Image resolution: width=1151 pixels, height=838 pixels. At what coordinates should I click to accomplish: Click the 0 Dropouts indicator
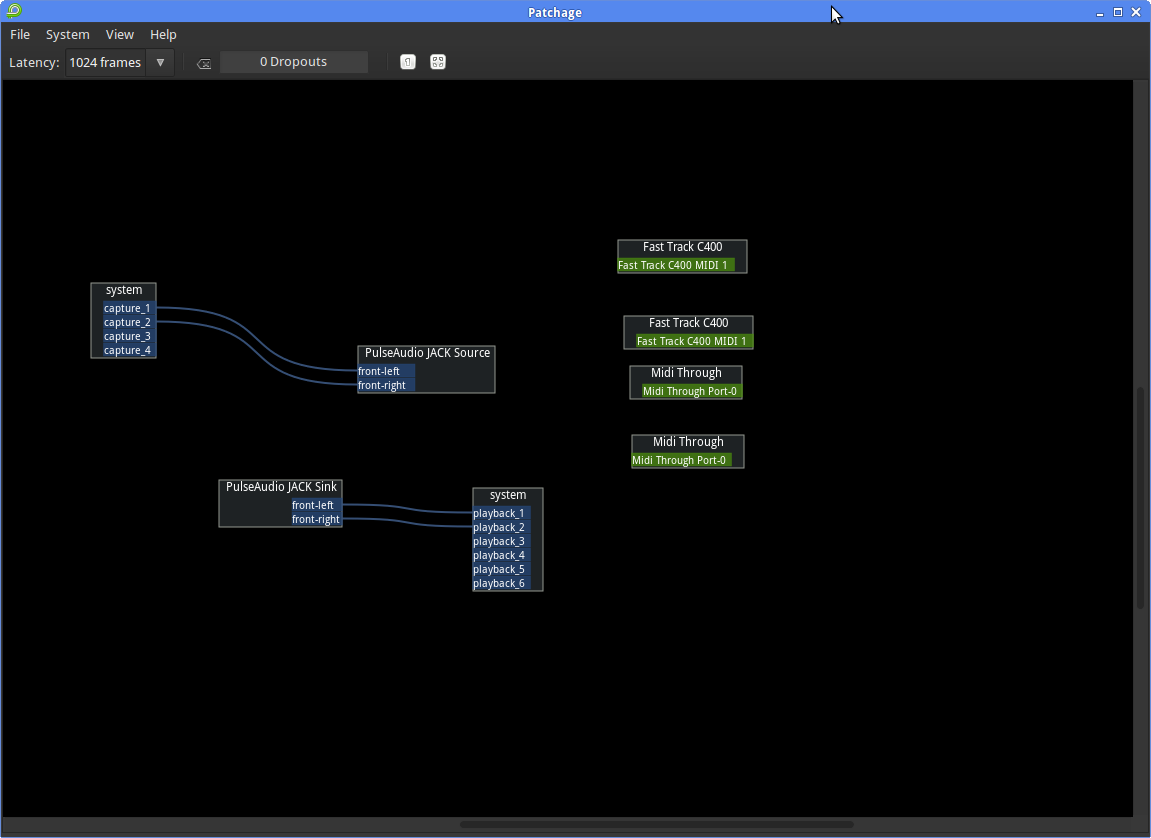294,62
